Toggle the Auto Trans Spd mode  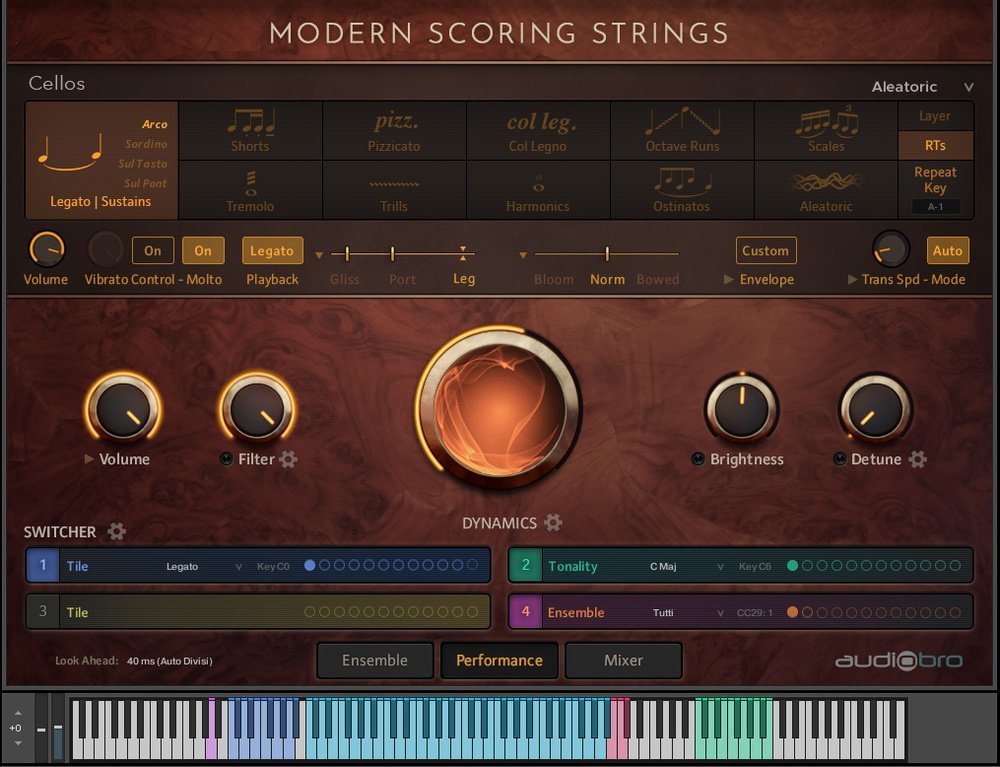point(947,251)
